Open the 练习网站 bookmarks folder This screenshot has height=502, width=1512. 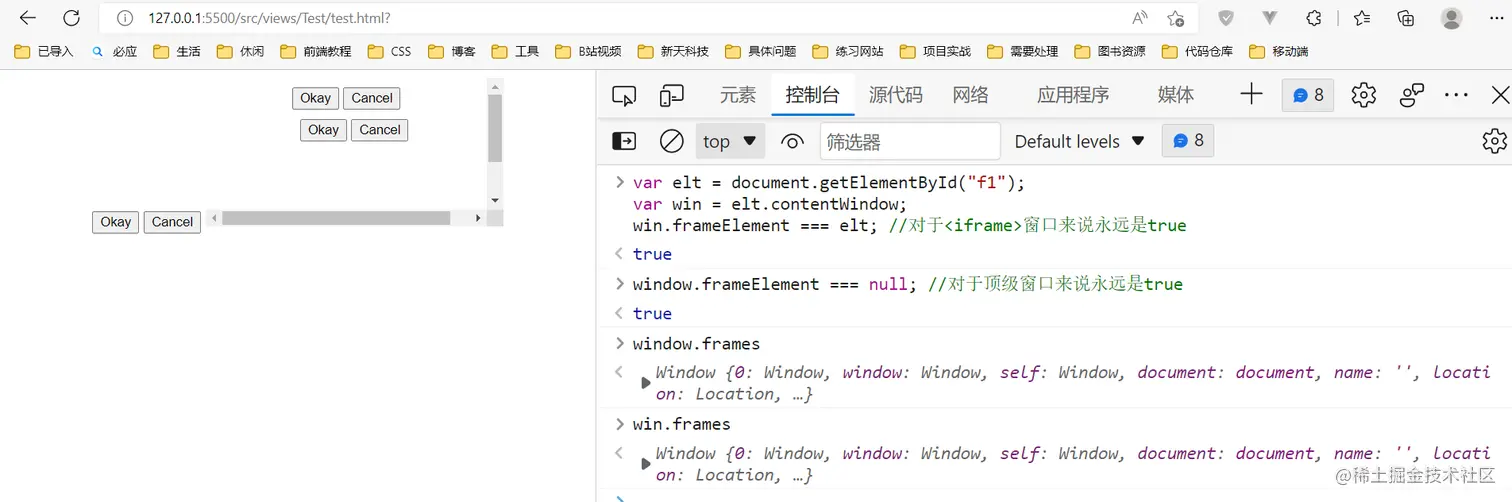848,51
